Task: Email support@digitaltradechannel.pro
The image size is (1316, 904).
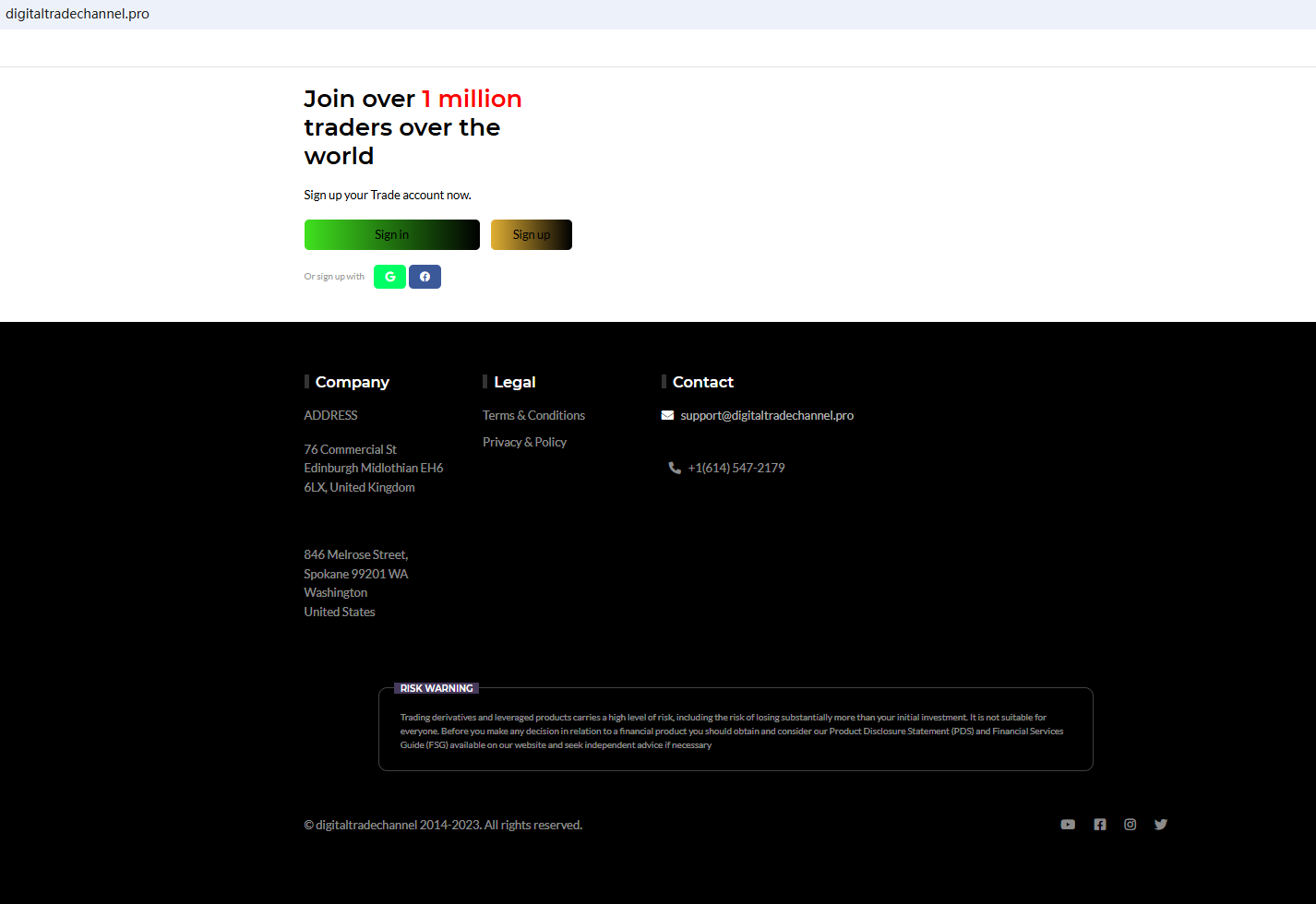Action: 767,415
